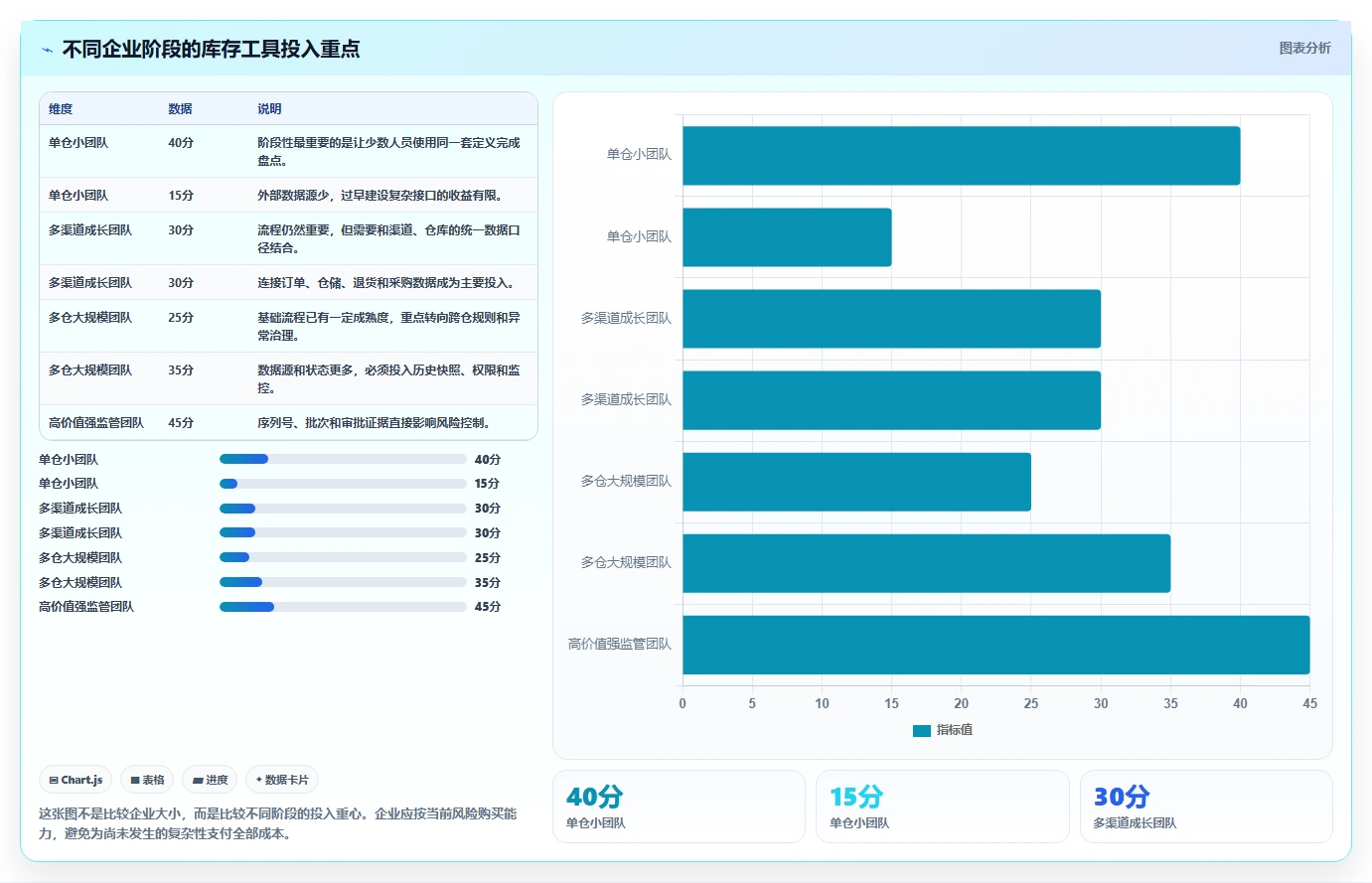Click the chart bar with value 35

[x=927, y=563]
